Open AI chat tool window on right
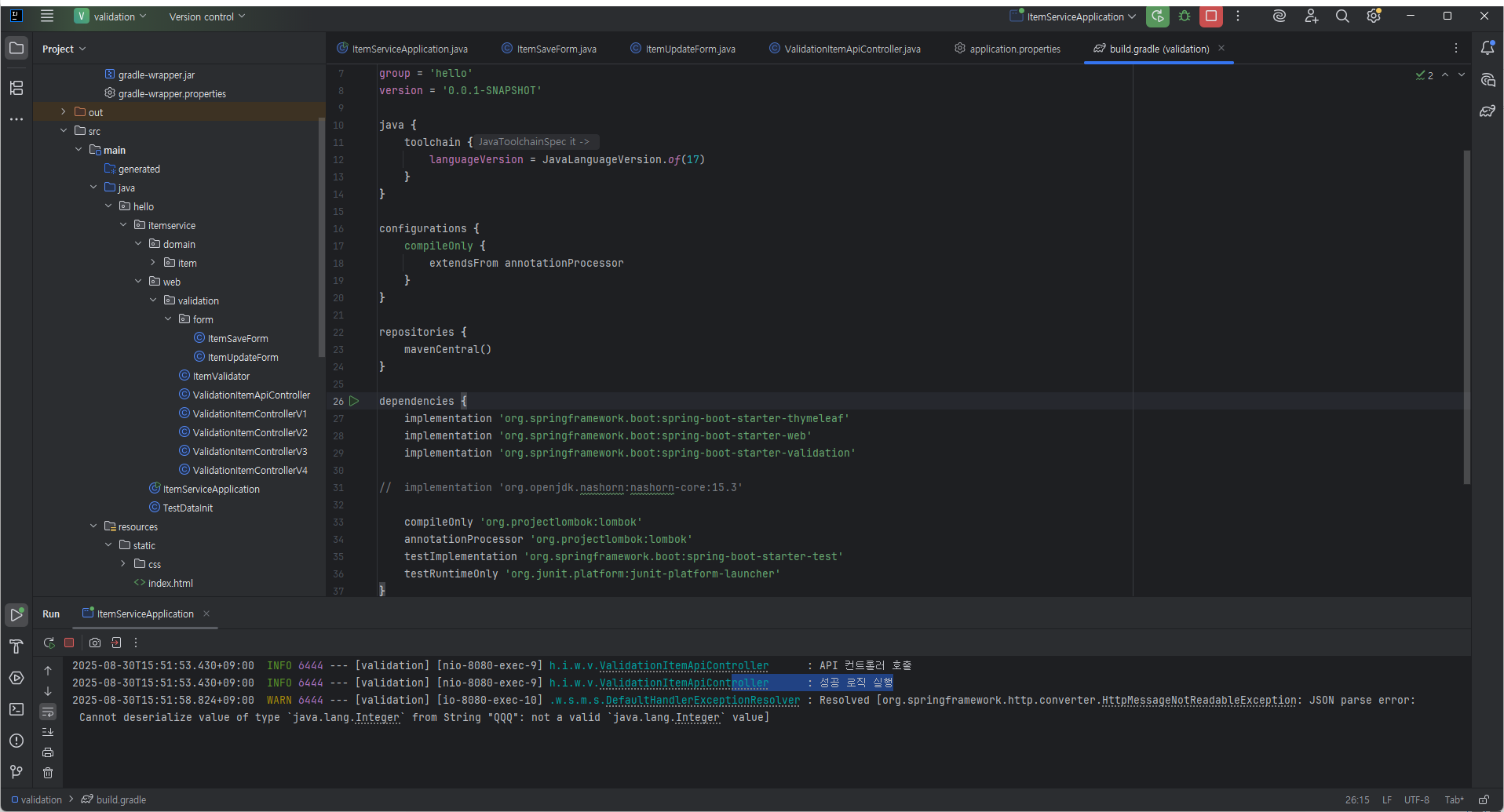Image resolution: width=1504 pixels, height=812 pixels. click(x=1488, y=80)
